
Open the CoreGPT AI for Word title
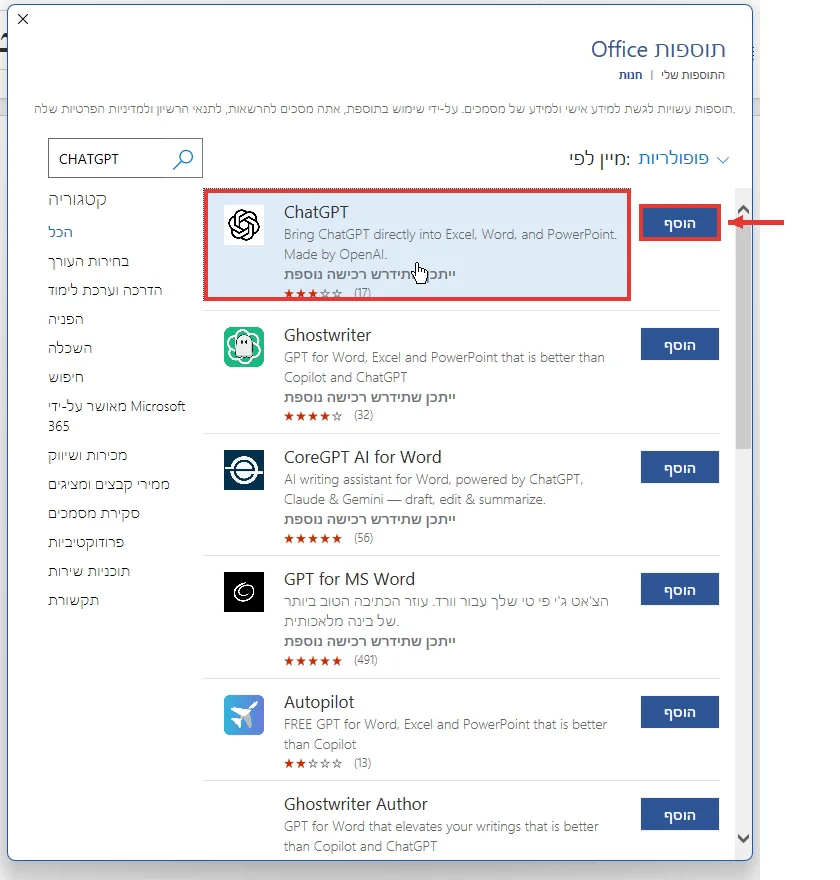(362, 457)
